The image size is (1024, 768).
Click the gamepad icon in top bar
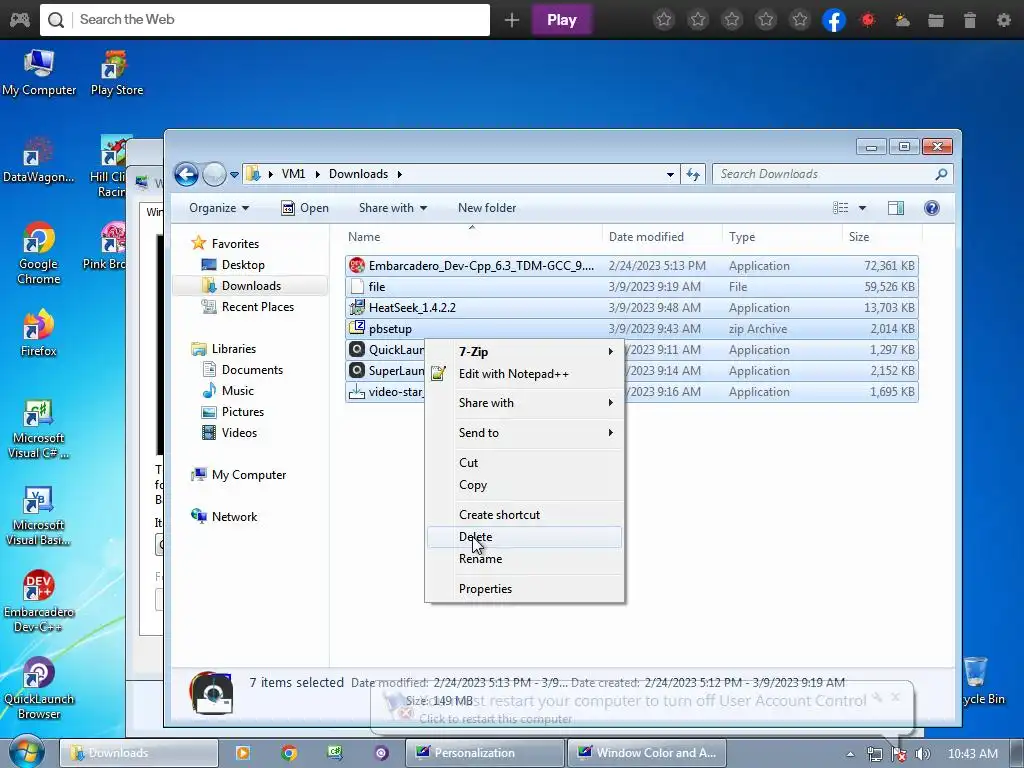pyautogui.click(x=20, y=20)
